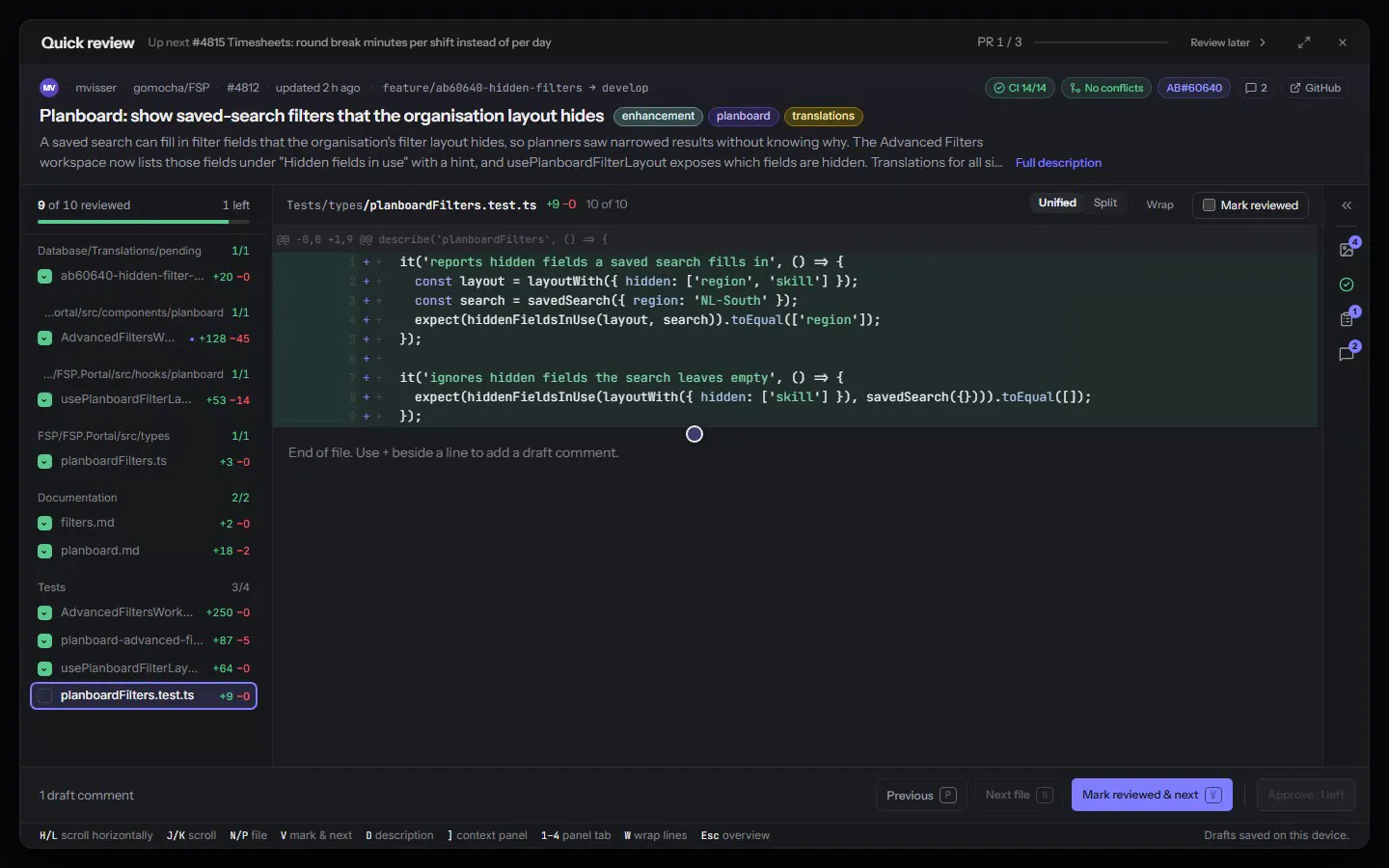Screen dimensions: 1389x868
Task: Toggle reviewed checkbox for planboardFilters.test.ts
Action: 44,696
